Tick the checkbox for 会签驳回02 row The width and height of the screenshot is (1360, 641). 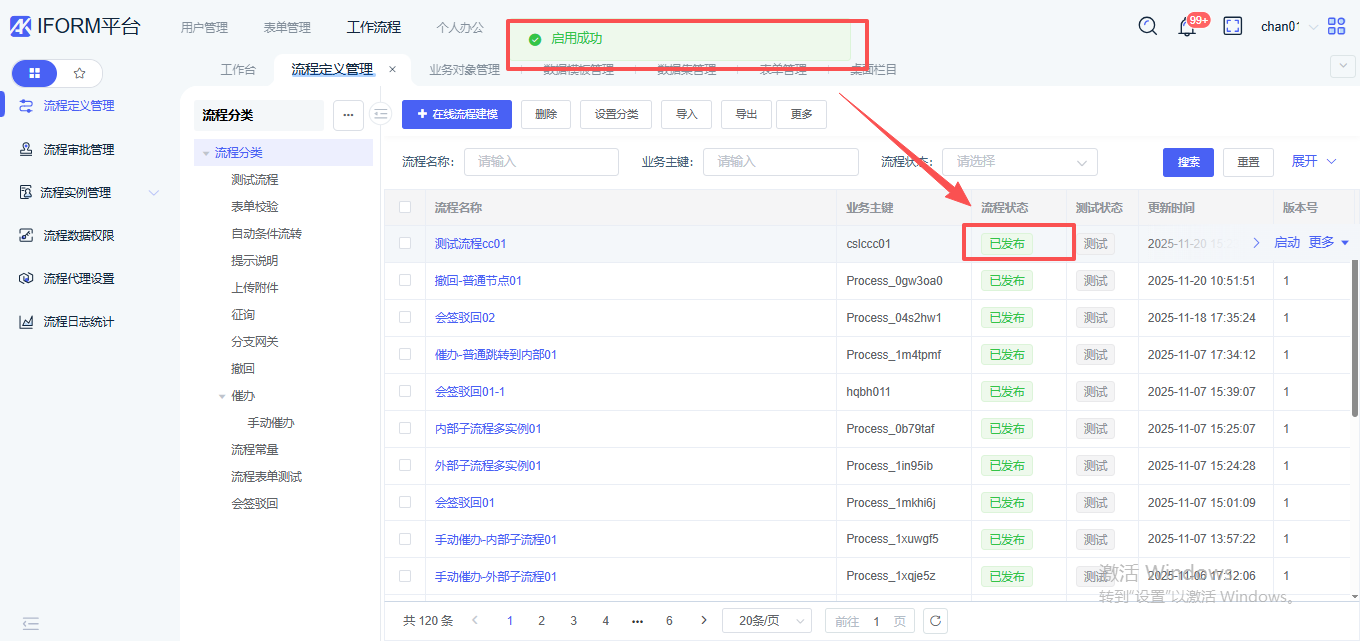(x=405, y=317)
